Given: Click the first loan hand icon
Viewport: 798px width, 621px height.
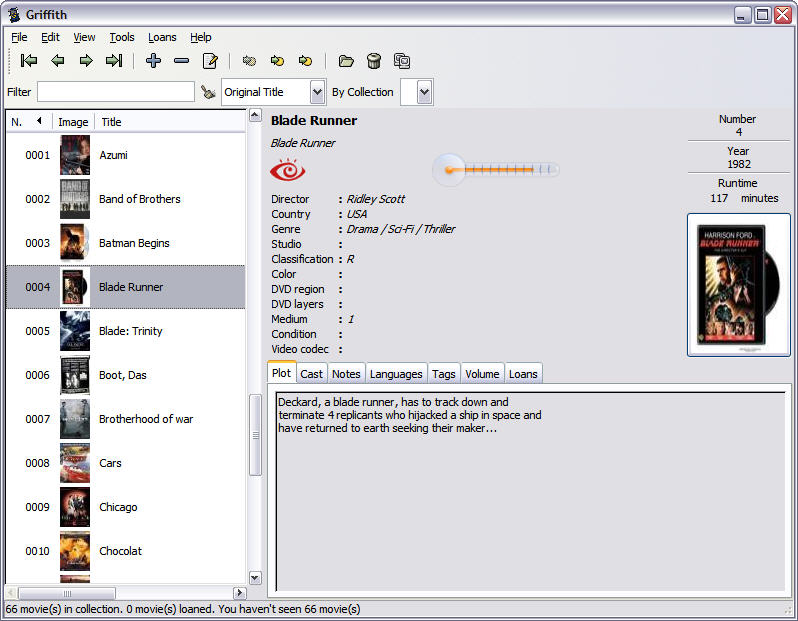Looking at the screenshot, I should (249, 61).
